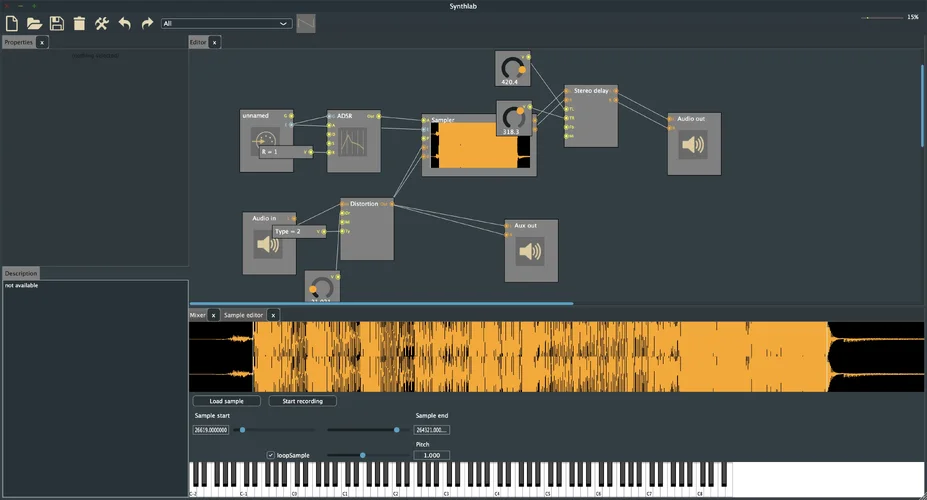Select the unnamed MIDI input module dial icon
The height and width of the screenshot is (500, 927).
(x=265, y=140)
